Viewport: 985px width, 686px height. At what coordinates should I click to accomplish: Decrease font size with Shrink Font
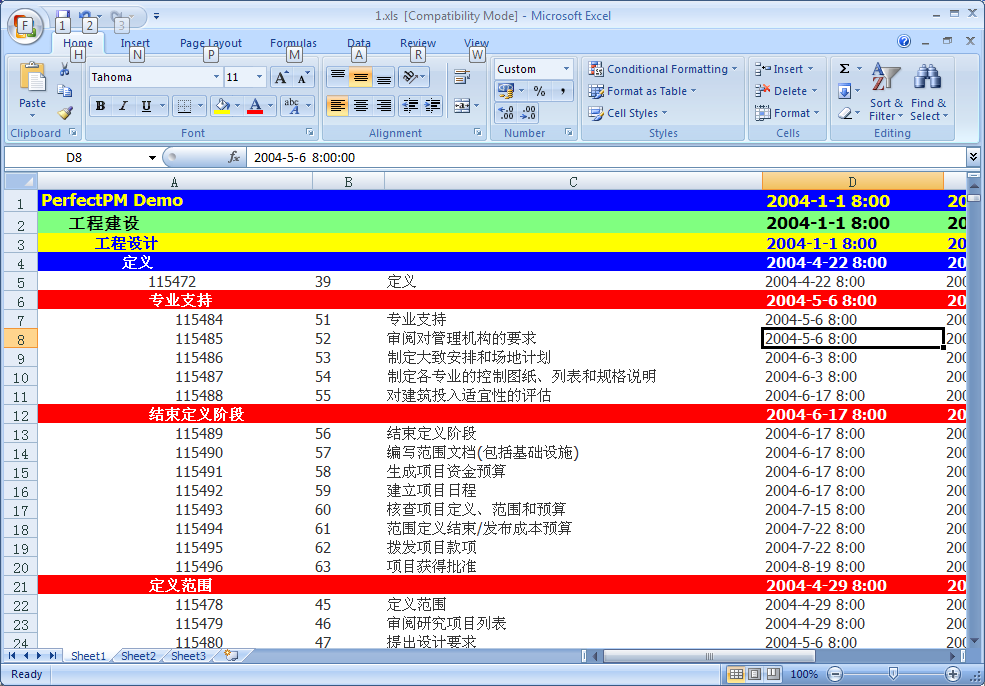[303, 77]
